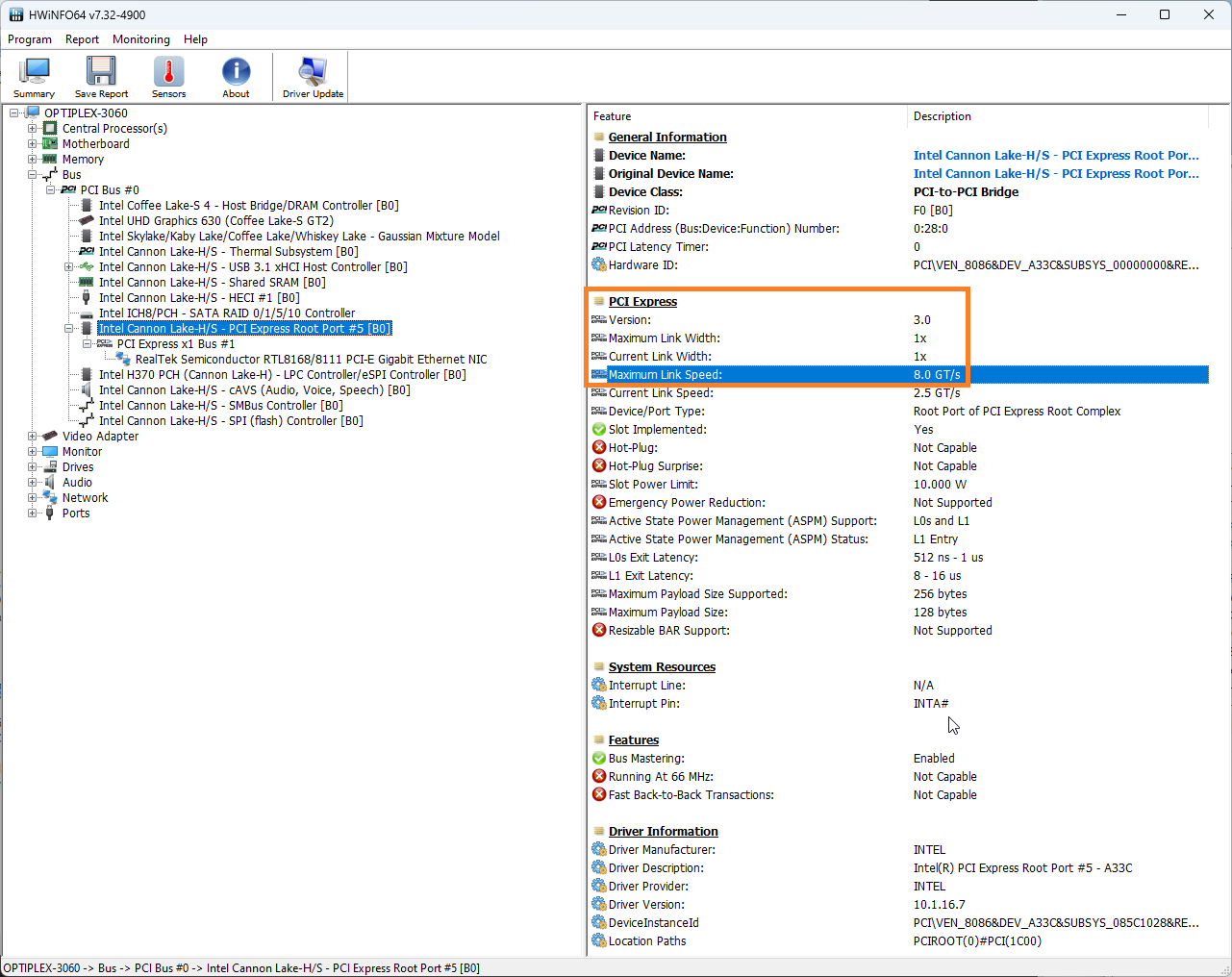Screen dimensions: 1232x977
Task: Open the Help menu
Action: click(x=195, y=39)
